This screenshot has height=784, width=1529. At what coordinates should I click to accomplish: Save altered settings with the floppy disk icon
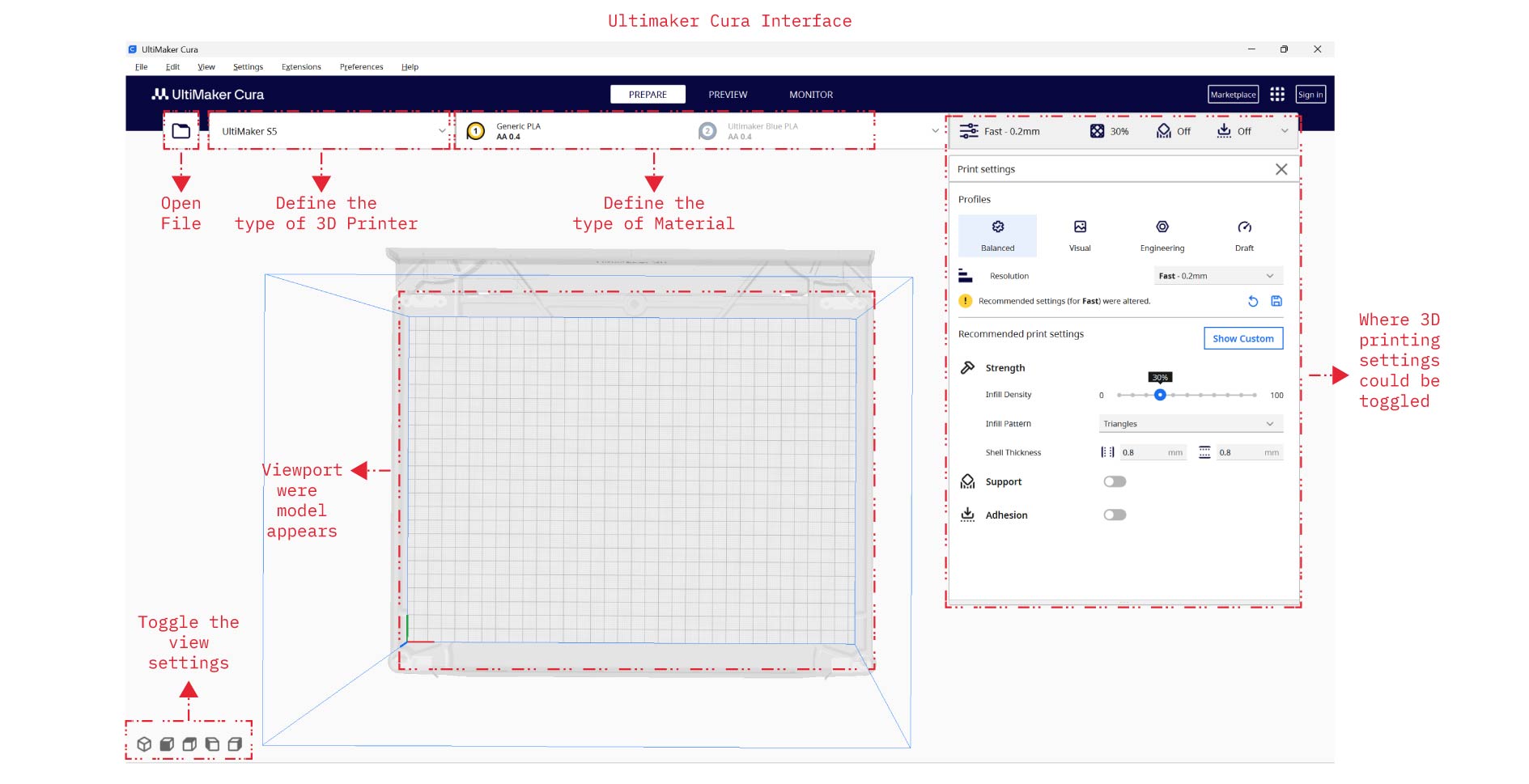[x=1276, y=301]
